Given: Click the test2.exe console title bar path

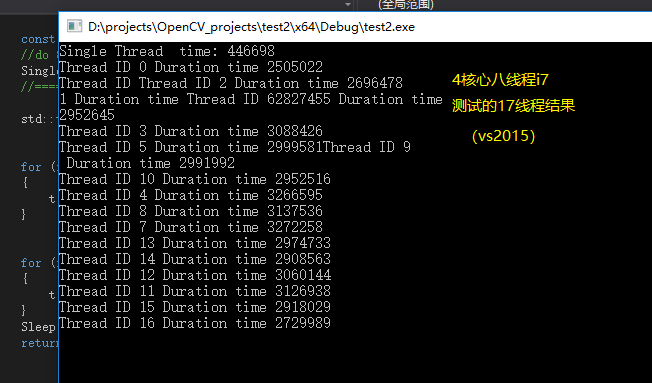Looking at the screenshot, I should click(x=251, y=27).
